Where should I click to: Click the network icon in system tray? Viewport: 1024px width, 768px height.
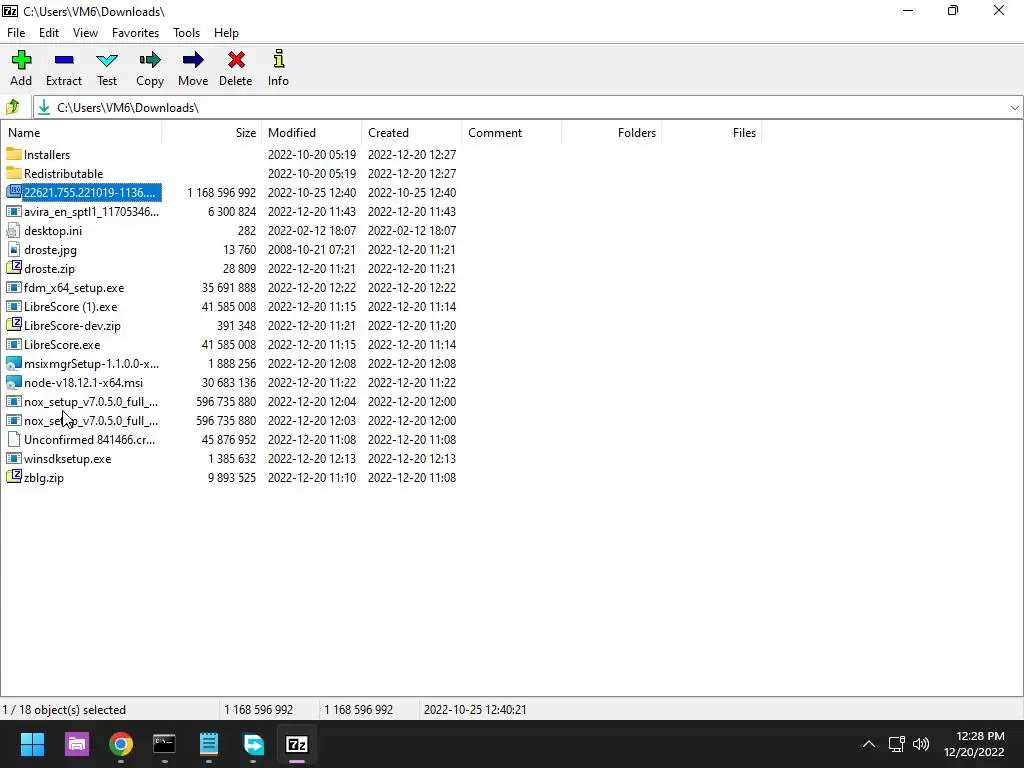click(896, 744)
